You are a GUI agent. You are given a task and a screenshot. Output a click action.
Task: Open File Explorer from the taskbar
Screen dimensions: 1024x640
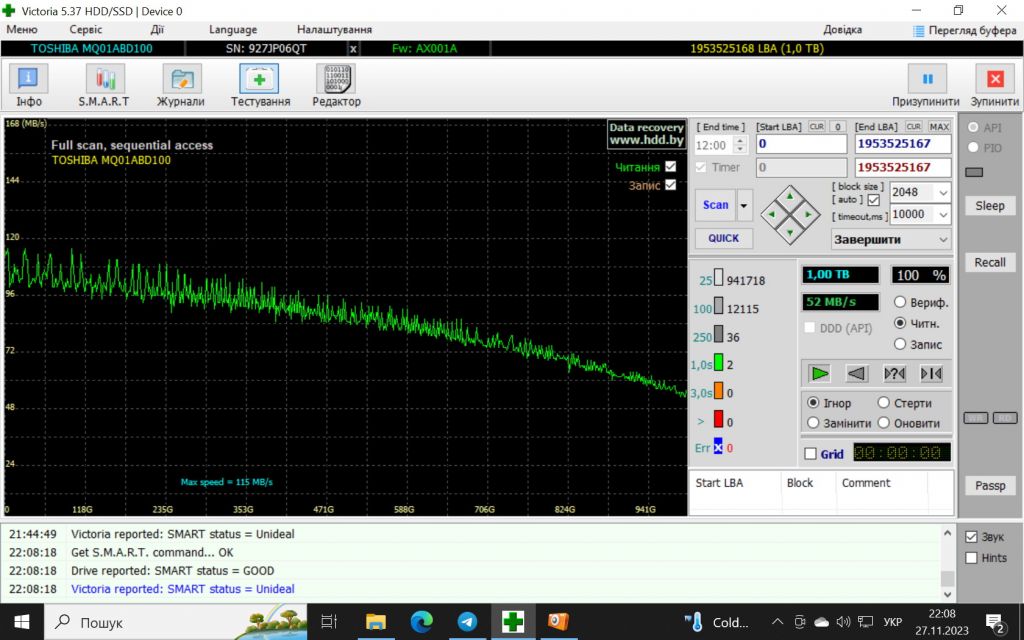[376, 622]
